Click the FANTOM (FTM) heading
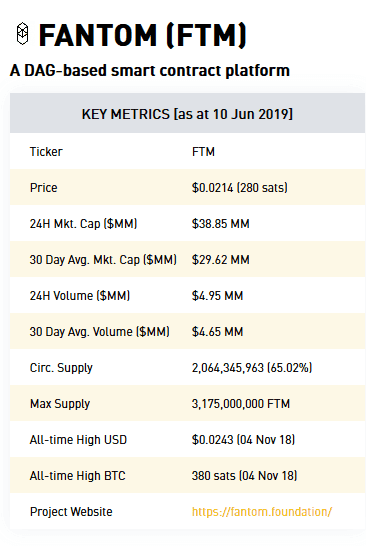 pyautogui.click(x=142, y=35)
